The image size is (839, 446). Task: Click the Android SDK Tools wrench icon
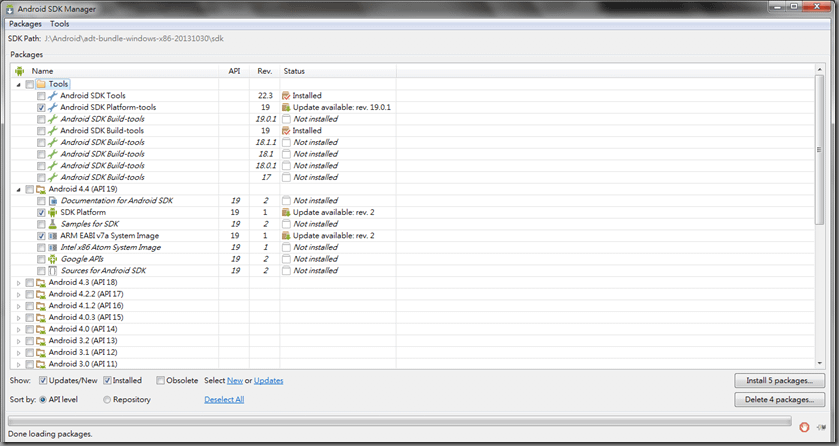point(52,96)
